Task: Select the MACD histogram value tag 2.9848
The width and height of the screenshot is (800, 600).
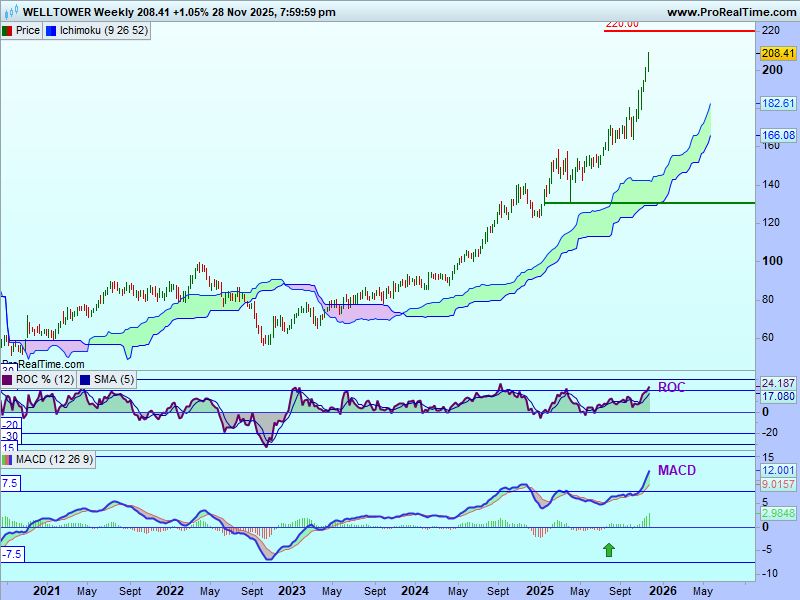Action: [x=777, y=513]
